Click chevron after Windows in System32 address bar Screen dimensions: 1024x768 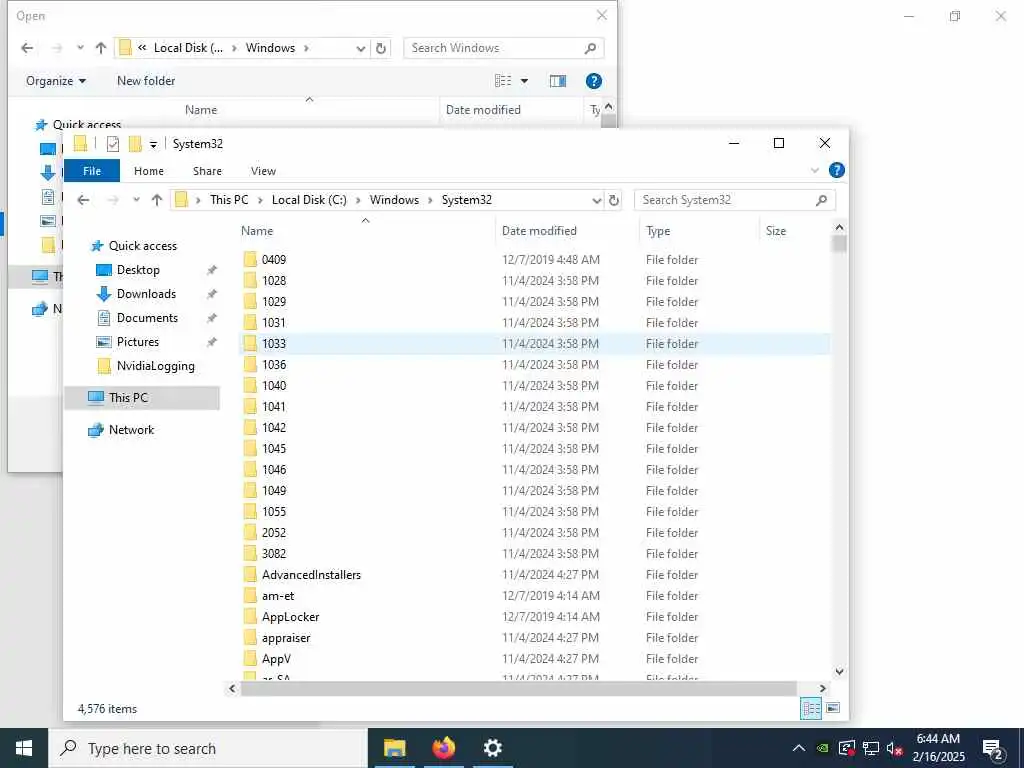click(430, 200)
